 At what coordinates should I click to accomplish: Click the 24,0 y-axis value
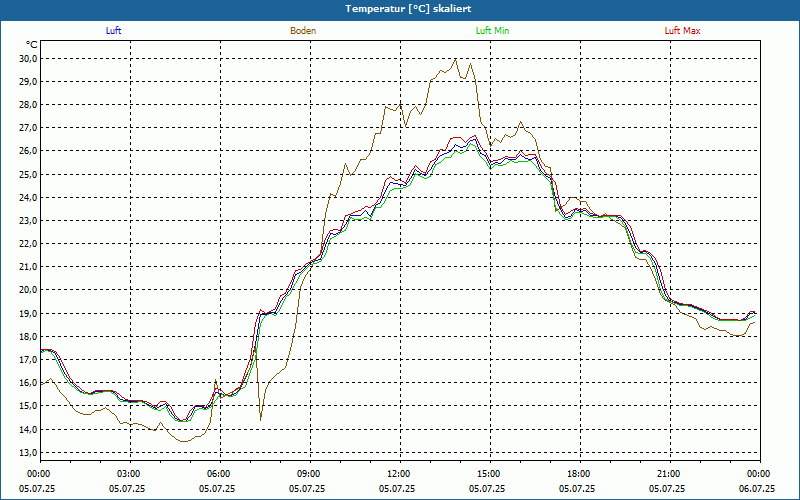28,197
